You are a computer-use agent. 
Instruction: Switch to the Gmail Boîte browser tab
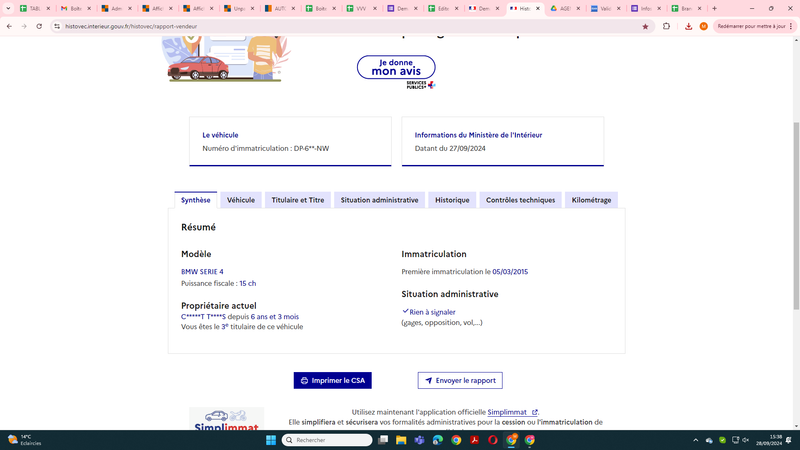76,8
